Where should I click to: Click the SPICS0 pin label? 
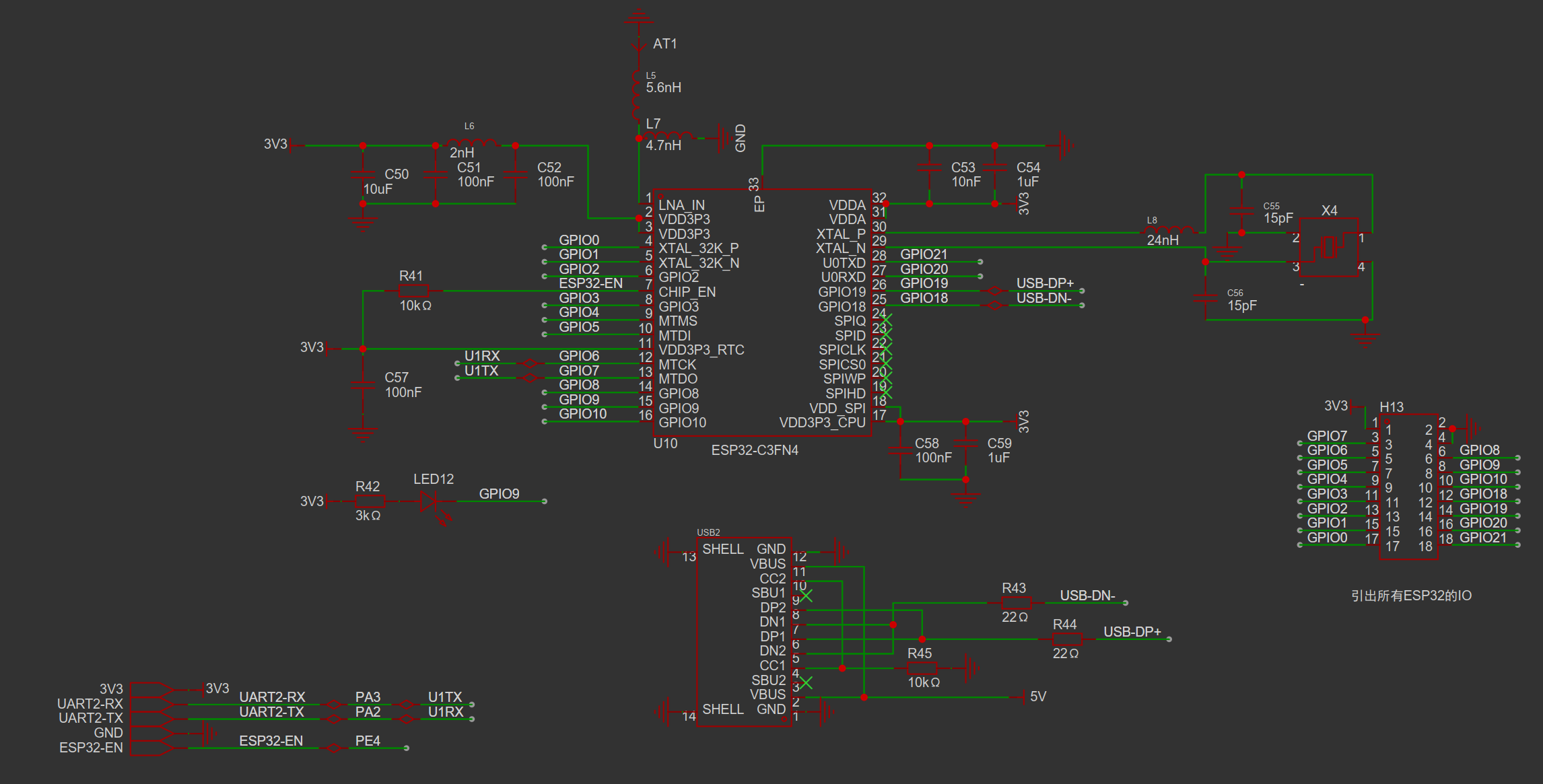[x=842, y=365]
